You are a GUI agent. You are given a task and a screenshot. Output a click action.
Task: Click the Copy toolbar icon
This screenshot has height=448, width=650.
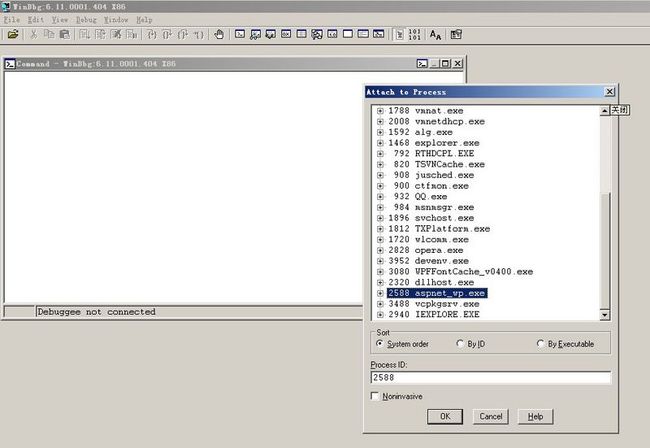49,34
